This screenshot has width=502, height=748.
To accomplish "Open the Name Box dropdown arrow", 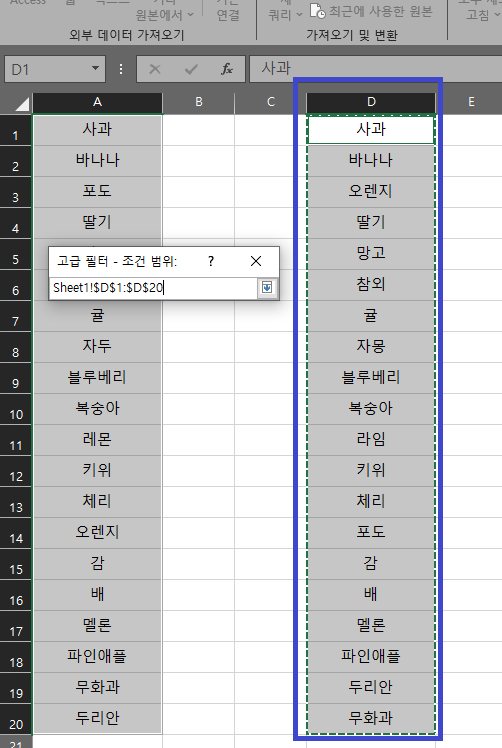I will (95, 69).
